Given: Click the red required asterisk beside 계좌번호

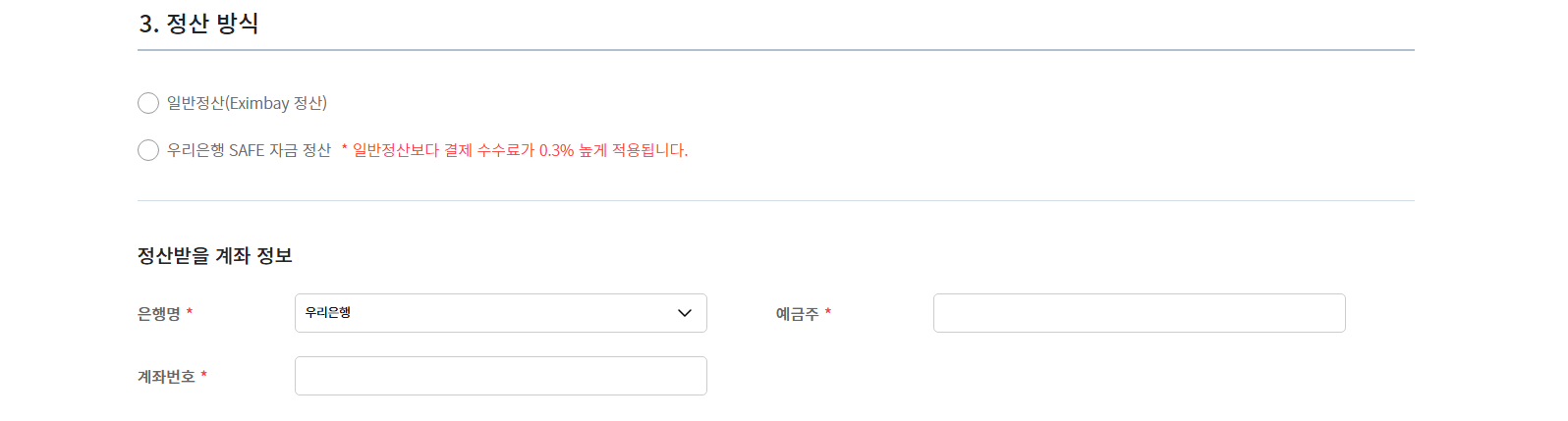Looking at the screenshot, I should tap(203, 375).
